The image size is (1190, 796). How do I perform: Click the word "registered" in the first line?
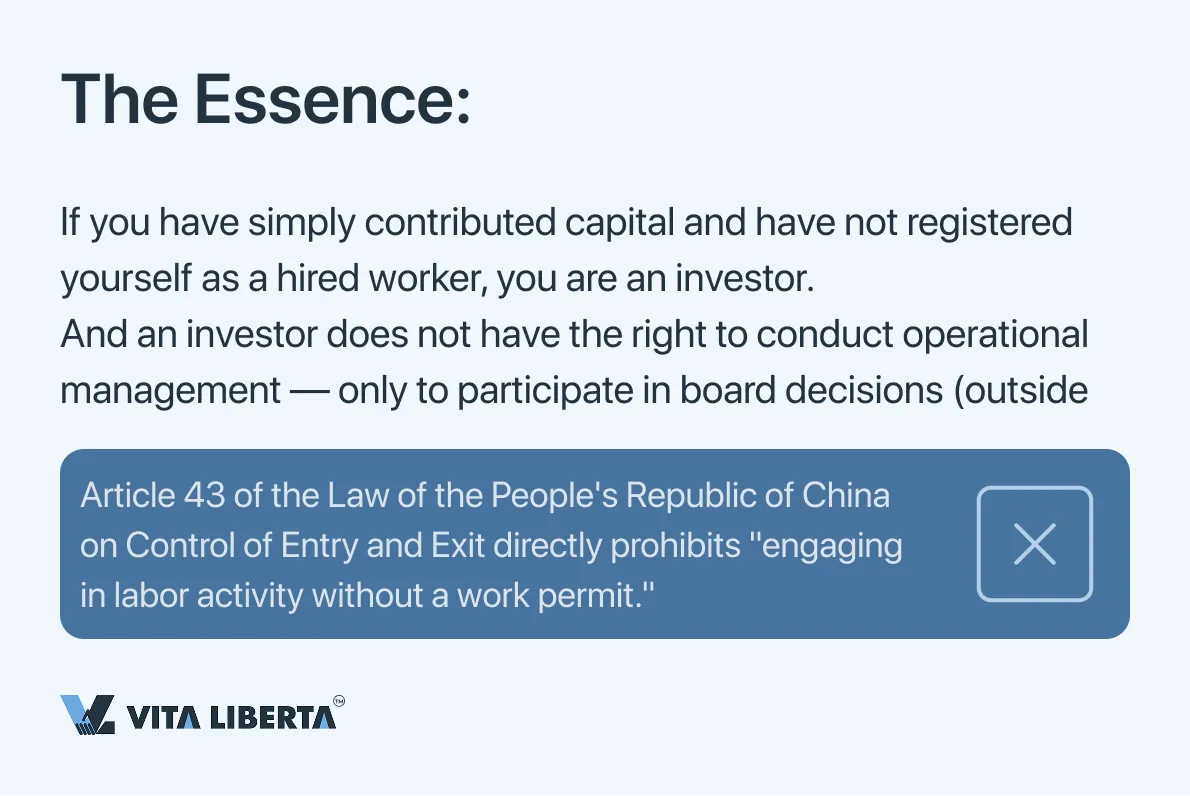click(987, 222)
